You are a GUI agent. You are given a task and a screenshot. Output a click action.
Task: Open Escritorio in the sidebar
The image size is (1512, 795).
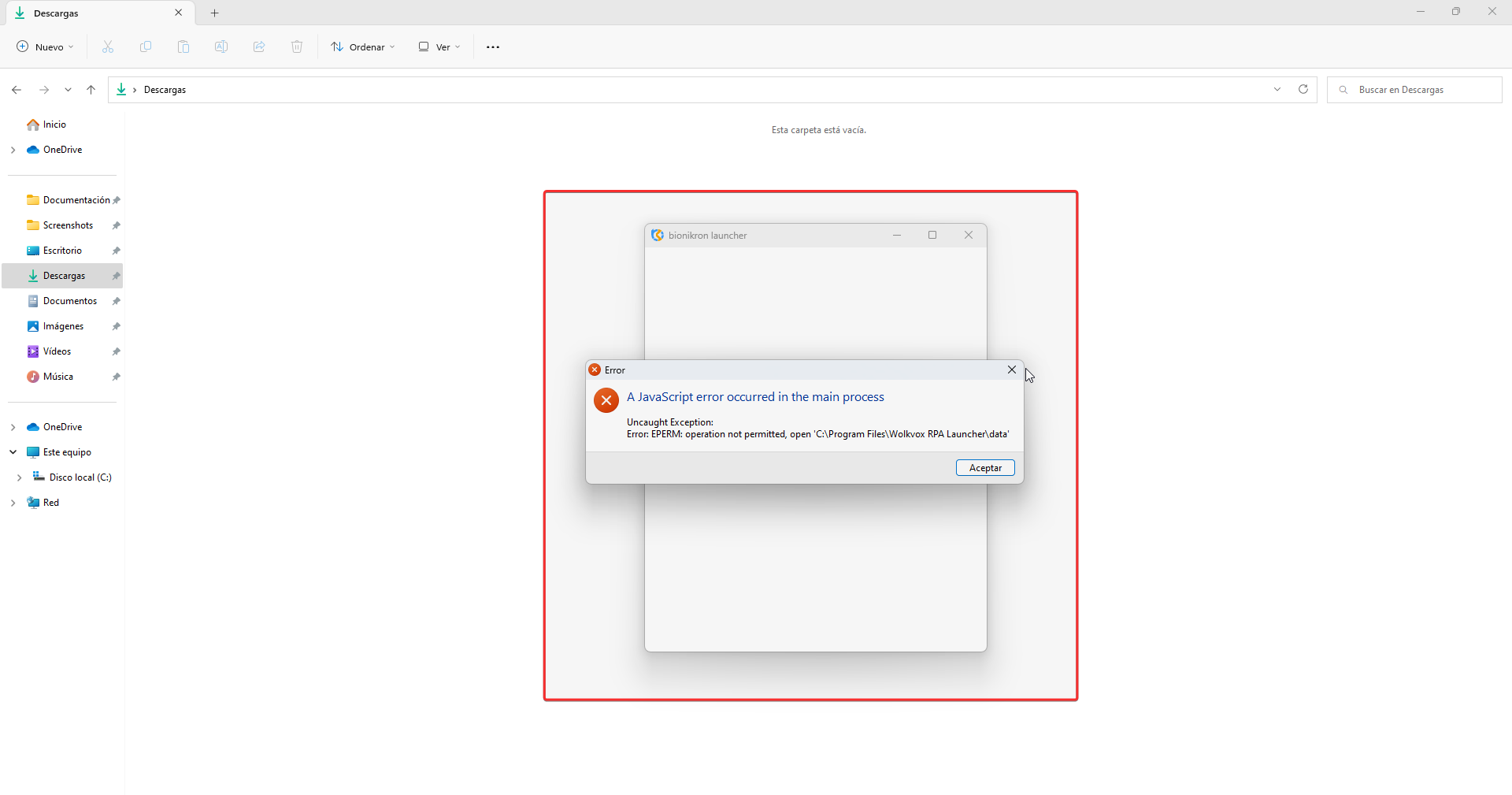coord(62,251)
